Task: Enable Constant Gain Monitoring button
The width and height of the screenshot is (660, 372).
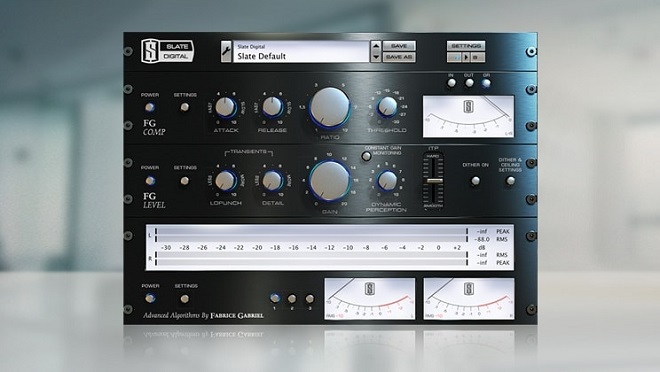Action: point(366,157)
